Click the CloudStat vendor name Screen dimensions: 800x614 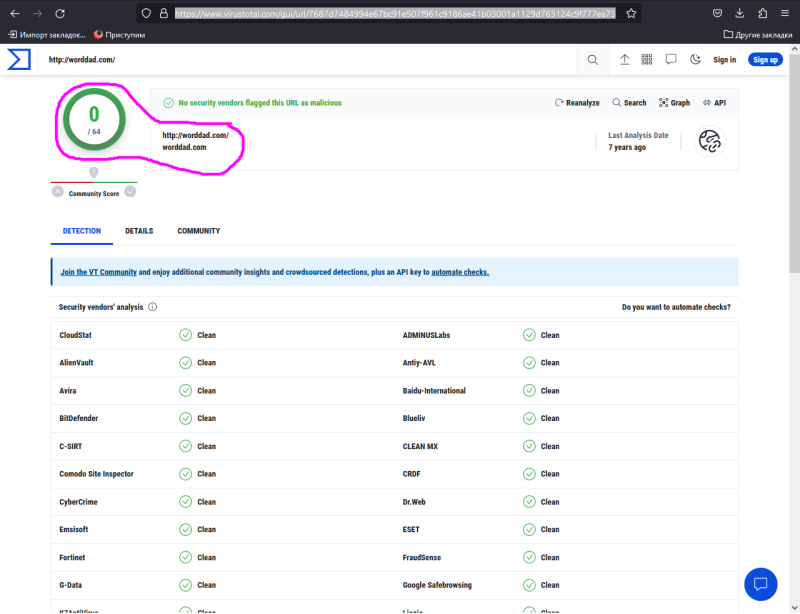(76, 335)
